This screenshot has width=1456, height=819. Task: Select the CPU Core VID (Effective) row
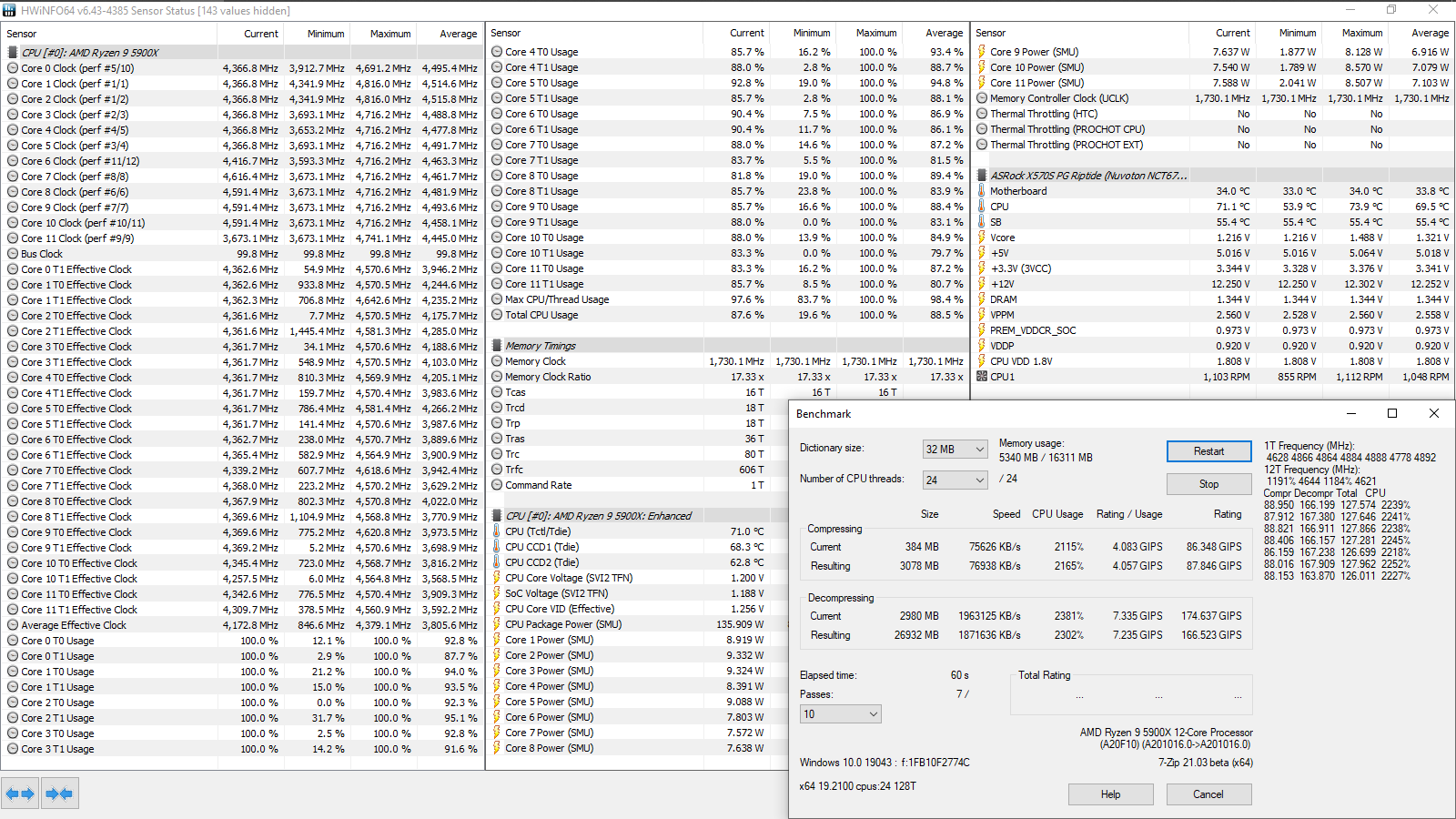click(x=638, y=609)
